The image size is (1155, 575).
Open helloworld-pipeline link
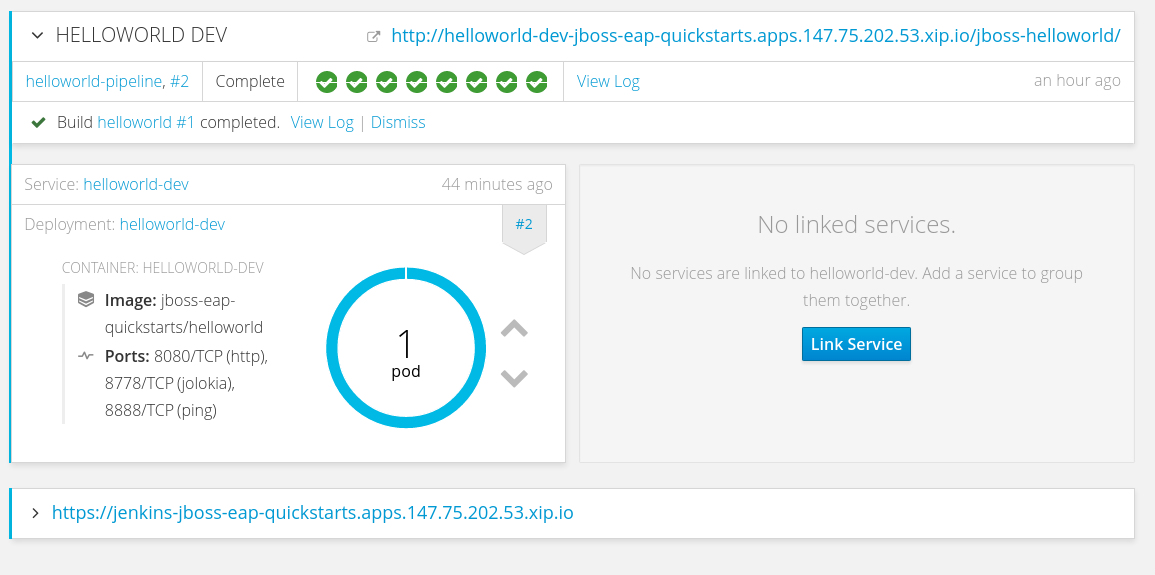coord(94,81)
